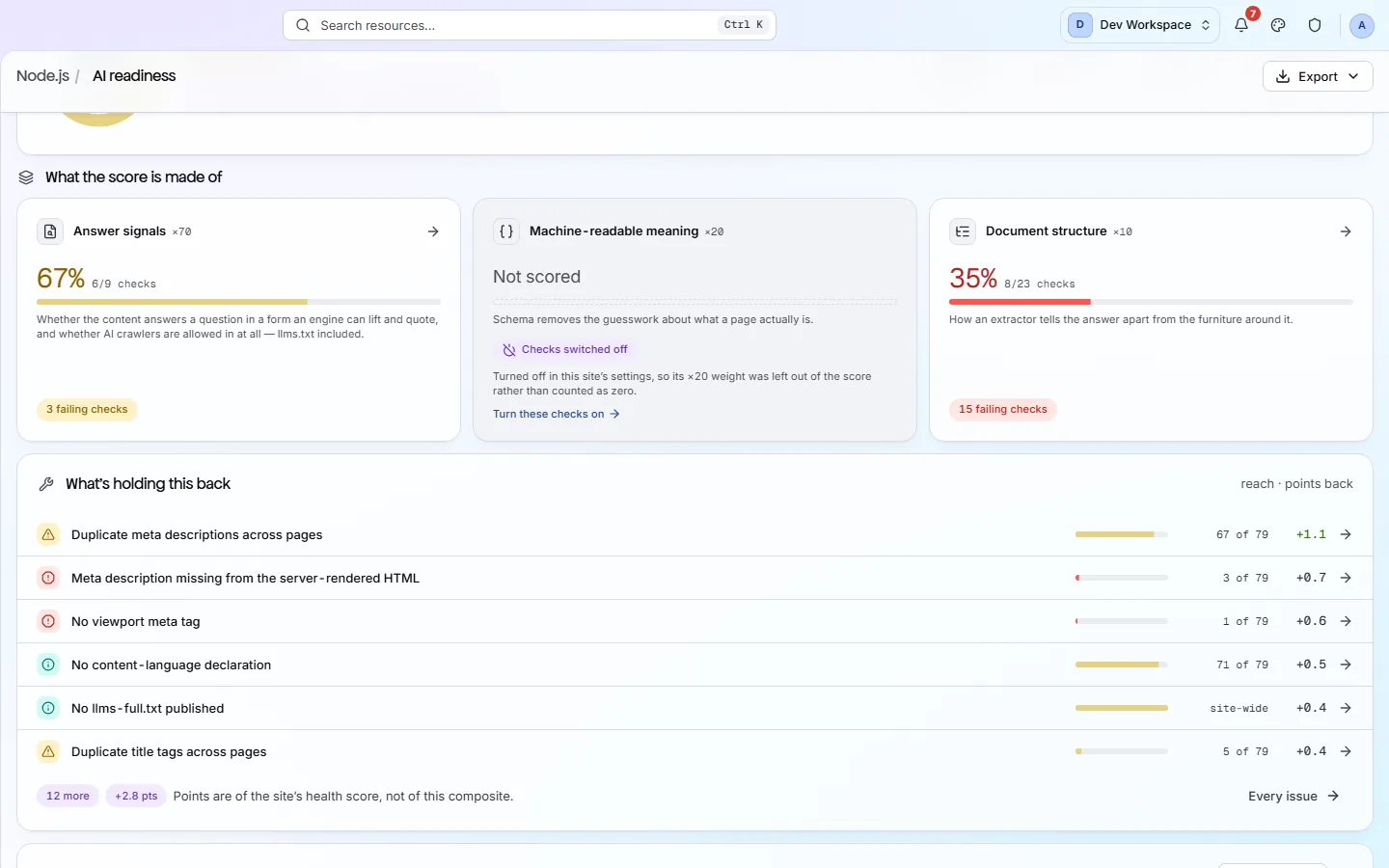Viewport: 1389px width, 868px height.
Task: Click the wrench icon beside What's holding this back
Action: click(46, 484)
